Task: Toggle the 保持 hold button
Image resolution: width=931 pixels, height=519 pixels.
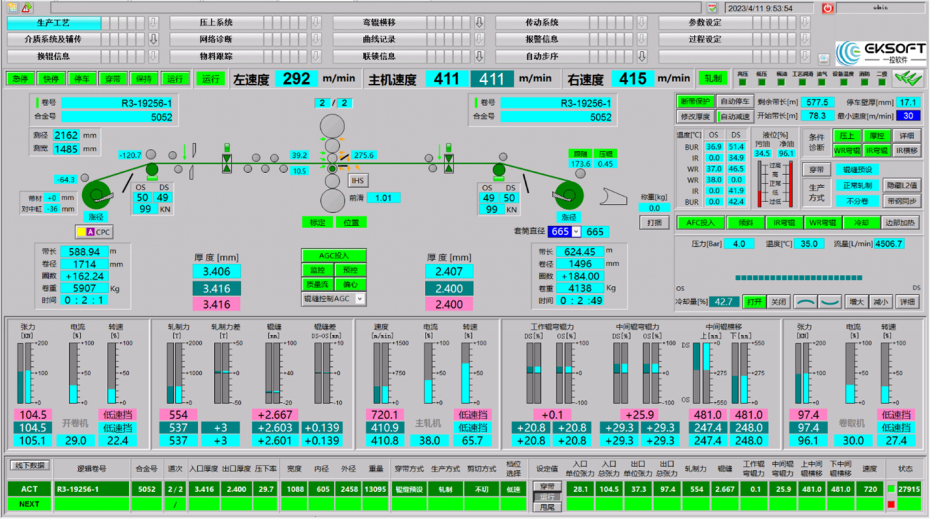Action: pyautogui.click(x=144, y=78)
